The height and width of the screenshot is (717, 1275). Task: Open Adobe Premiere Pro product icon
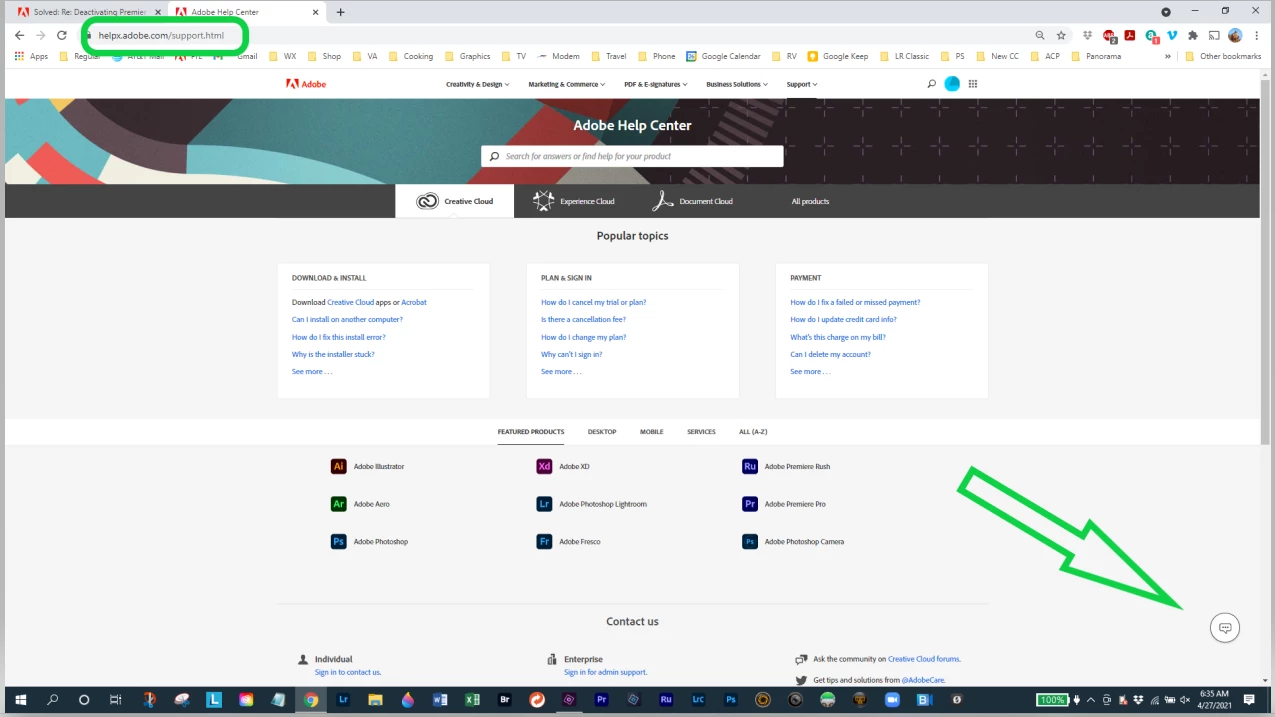[750, 504]
